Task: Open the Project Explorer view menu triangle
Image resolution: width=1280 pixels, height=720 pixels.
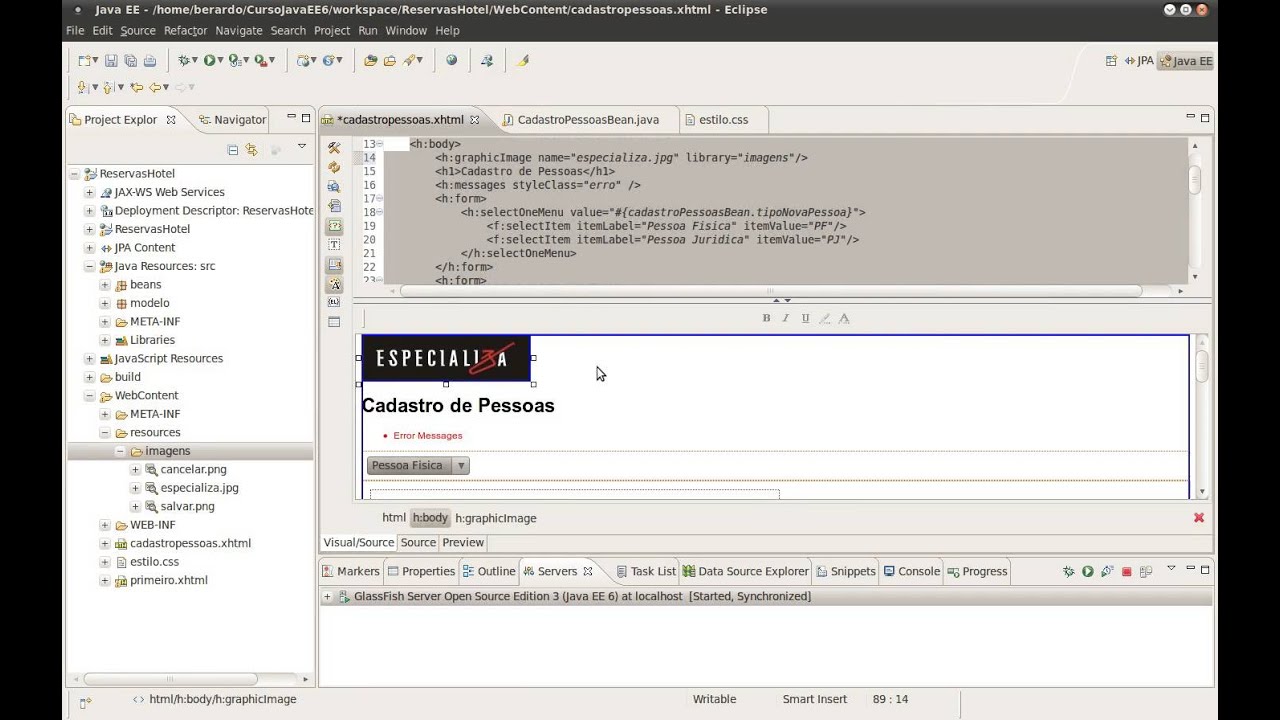Action: coord(302,148)
